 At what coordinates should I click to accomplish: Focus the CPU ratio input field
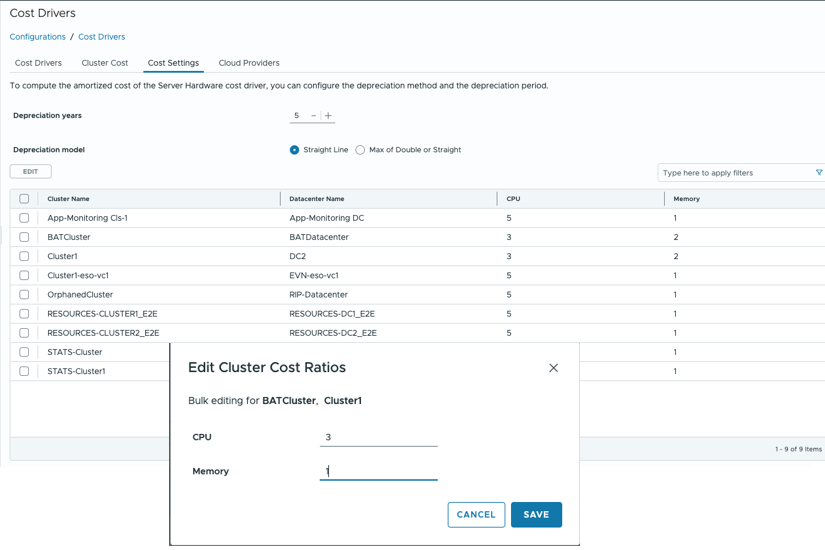pos(378,437)
